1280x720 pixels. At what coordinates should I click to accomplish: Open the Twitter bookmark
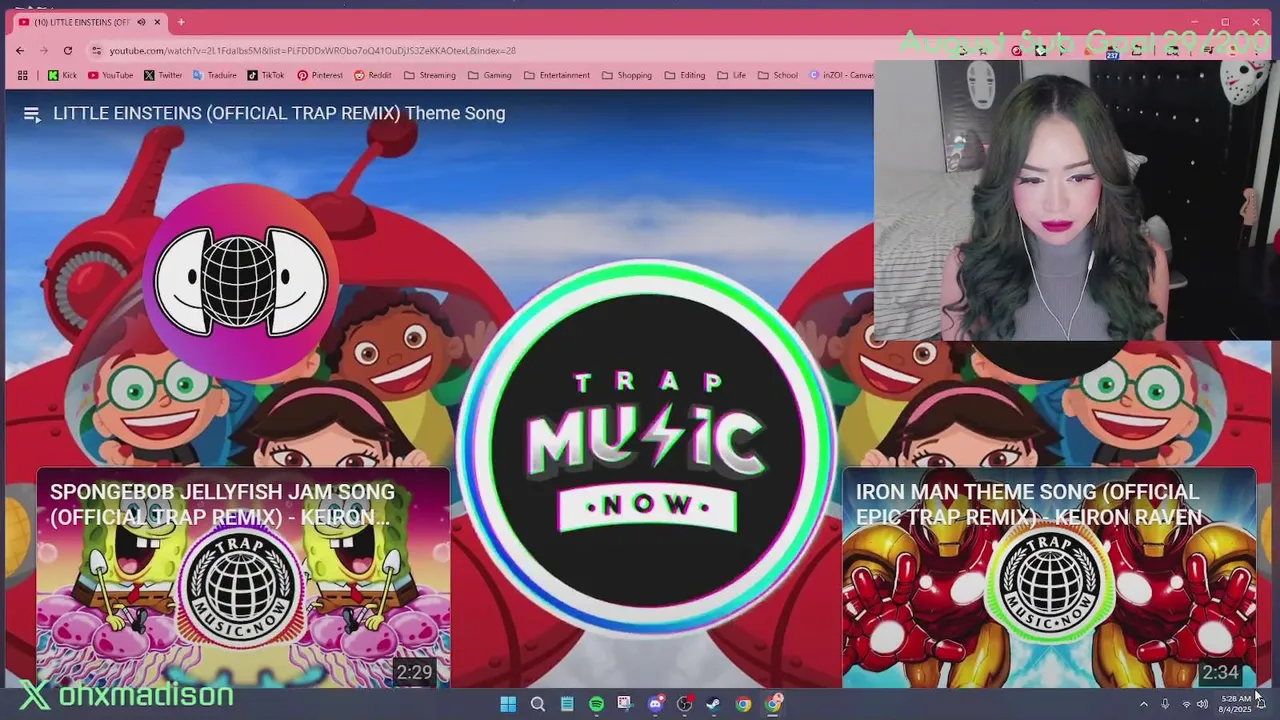coord(163,75)
